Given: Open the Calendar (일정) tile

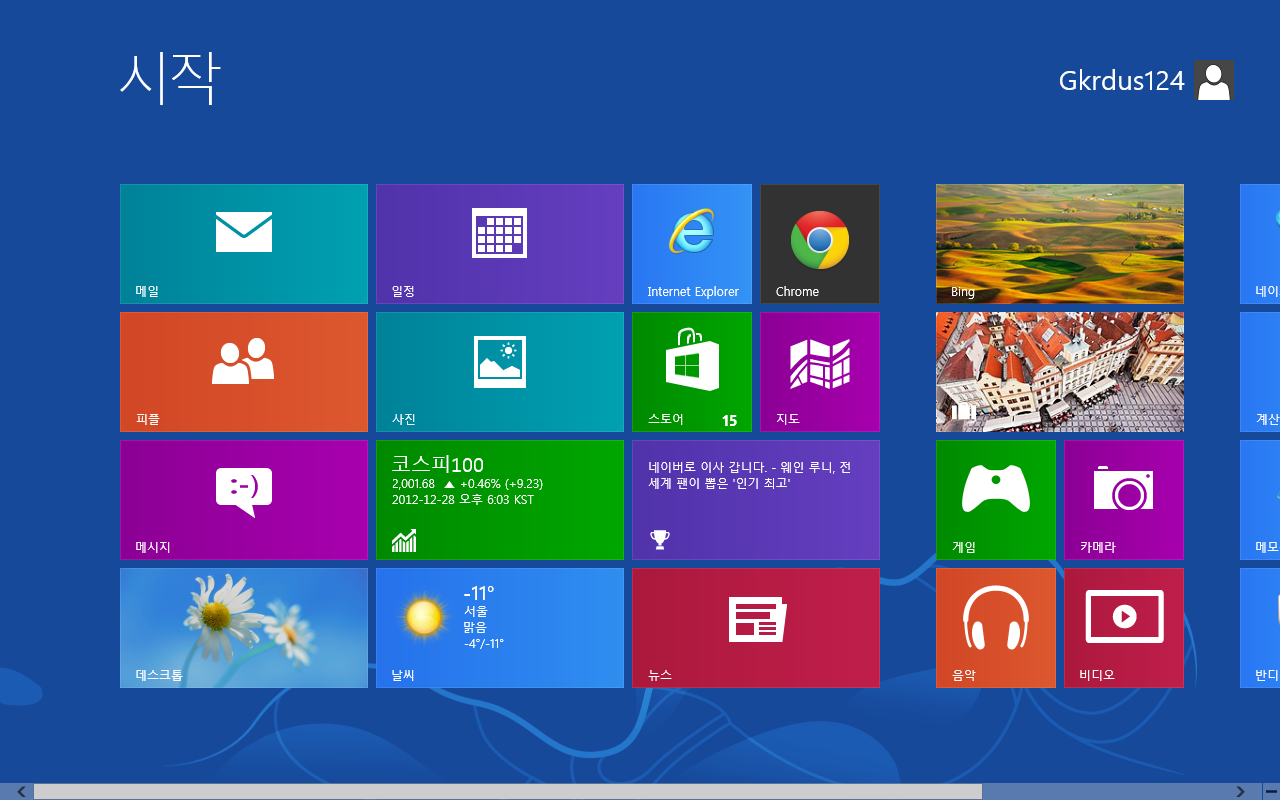Looking at the screenshot, I should point(500,243).
